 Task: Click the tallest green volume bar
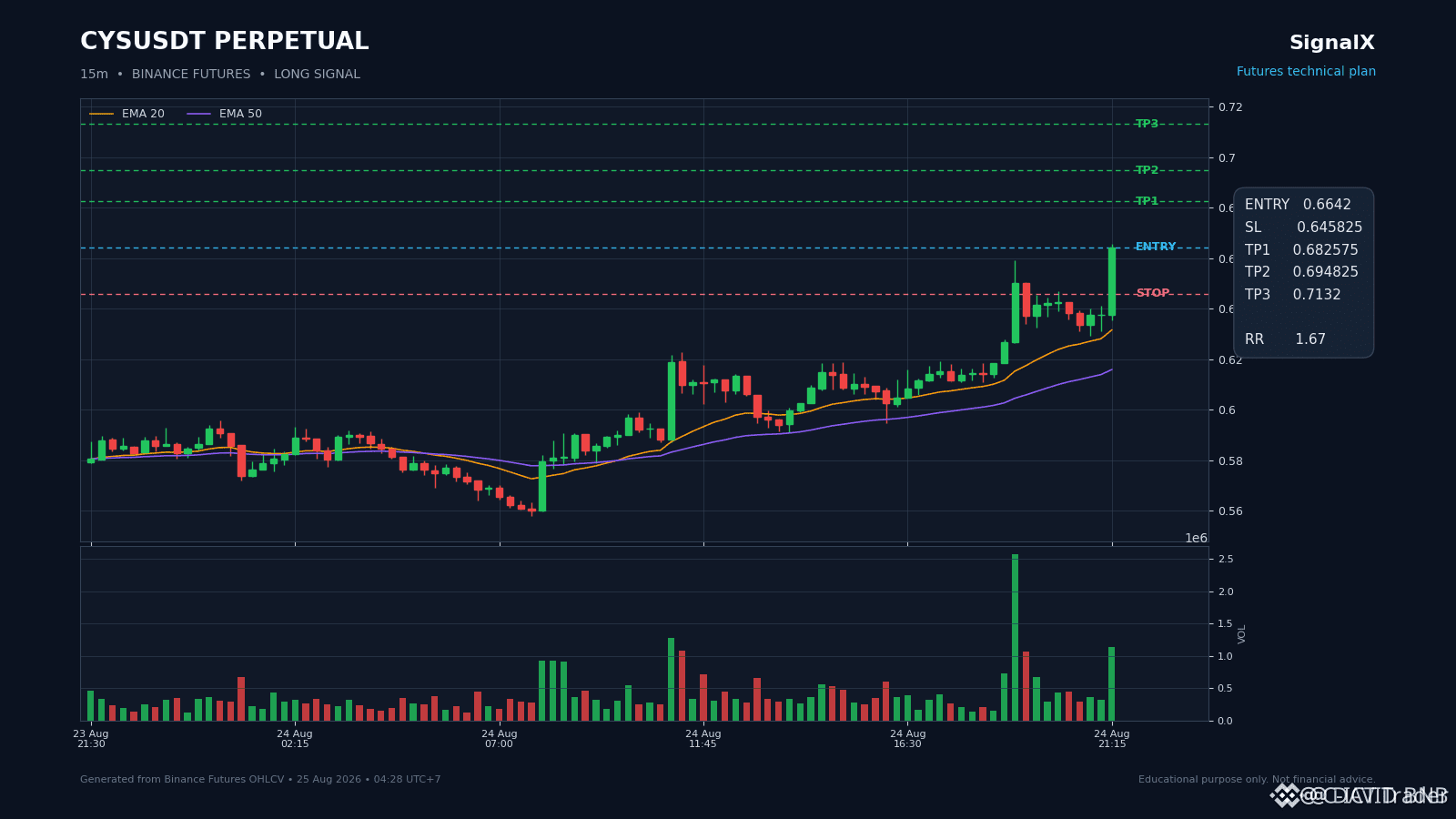(x=1015, y=637)
